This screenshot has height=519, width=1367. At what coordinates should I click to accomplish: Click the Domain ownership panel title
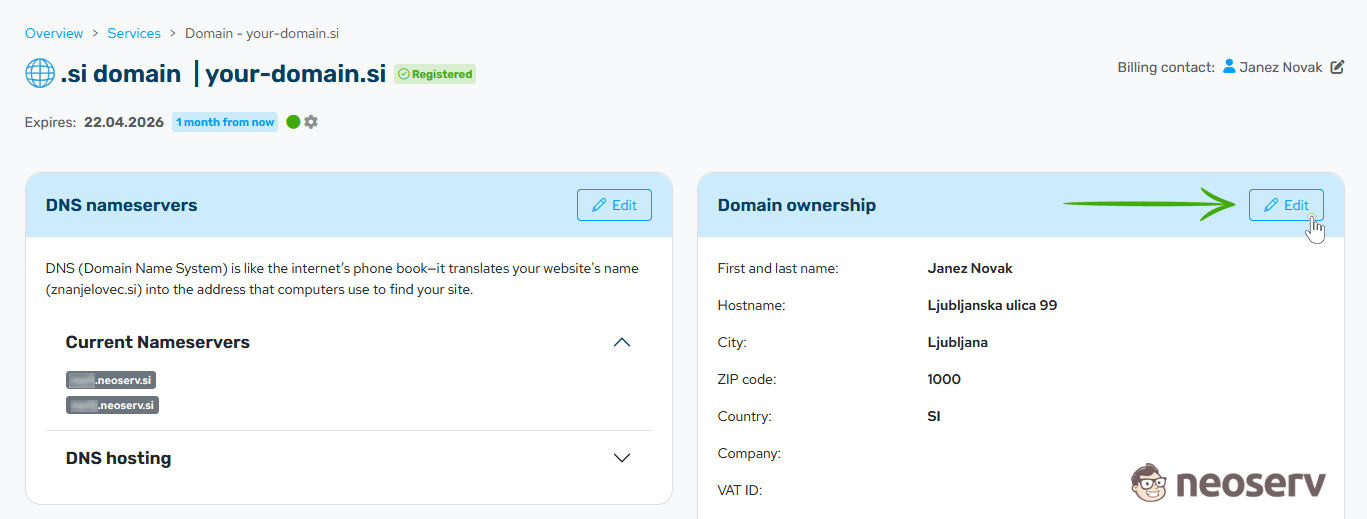click(797, 205)
